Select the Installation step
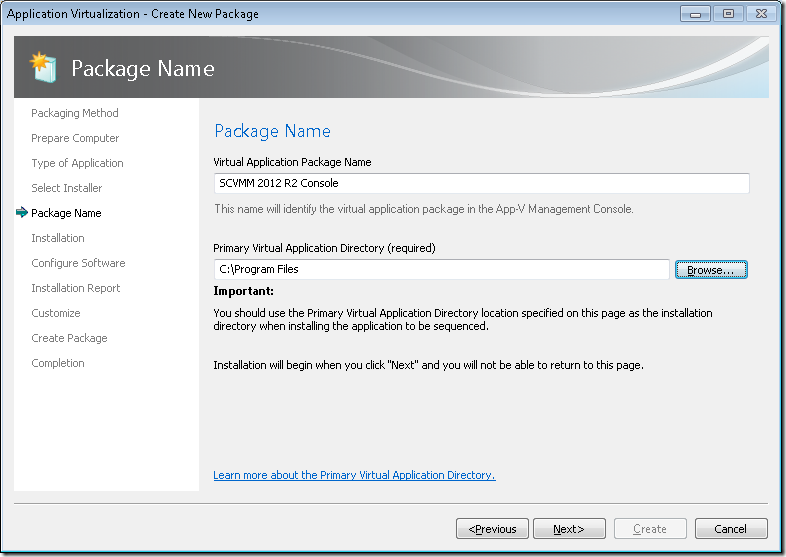The width and height of the screenshot is (786, 557). coord(58,238)
